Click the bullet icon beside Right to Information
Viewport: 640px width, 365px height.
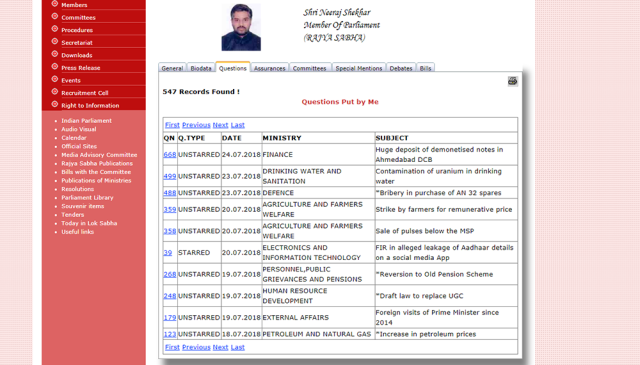55,104
